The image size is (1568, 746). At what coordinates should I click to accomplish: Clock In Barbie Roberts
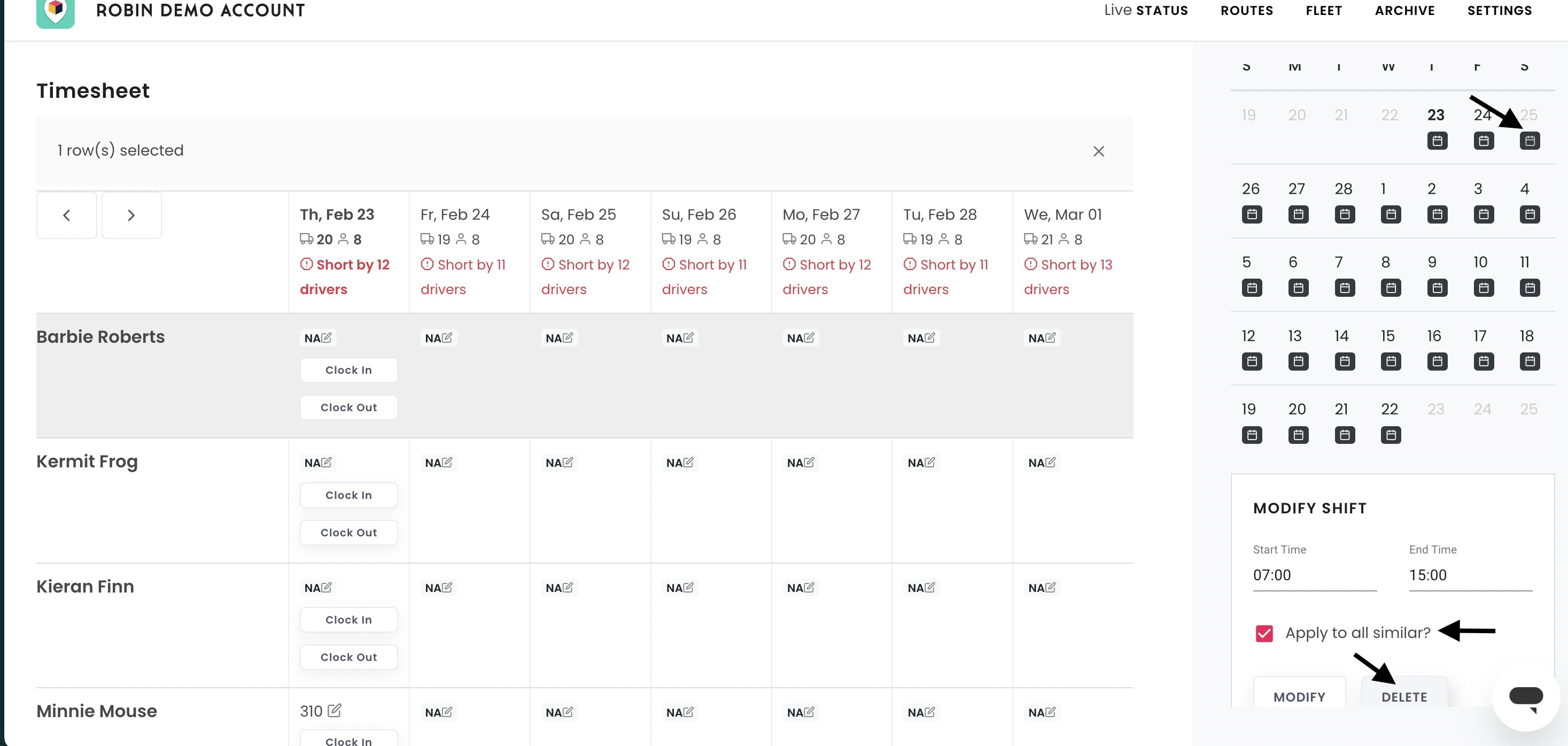(349, 370)
